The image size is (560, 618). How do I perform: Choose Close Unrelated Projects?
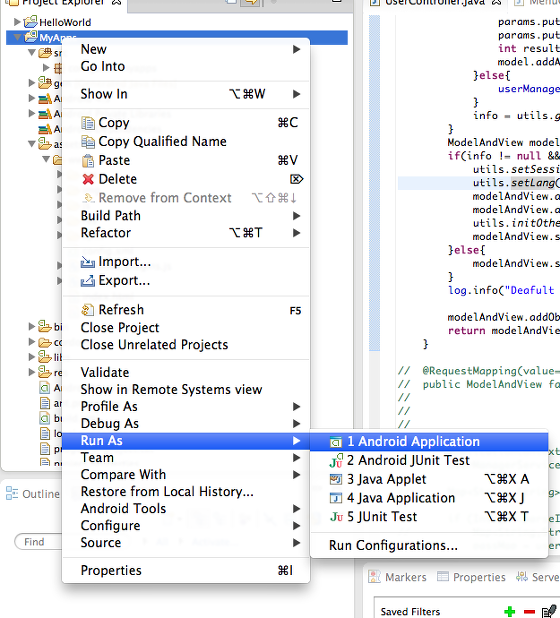click(x=186, y=345)
